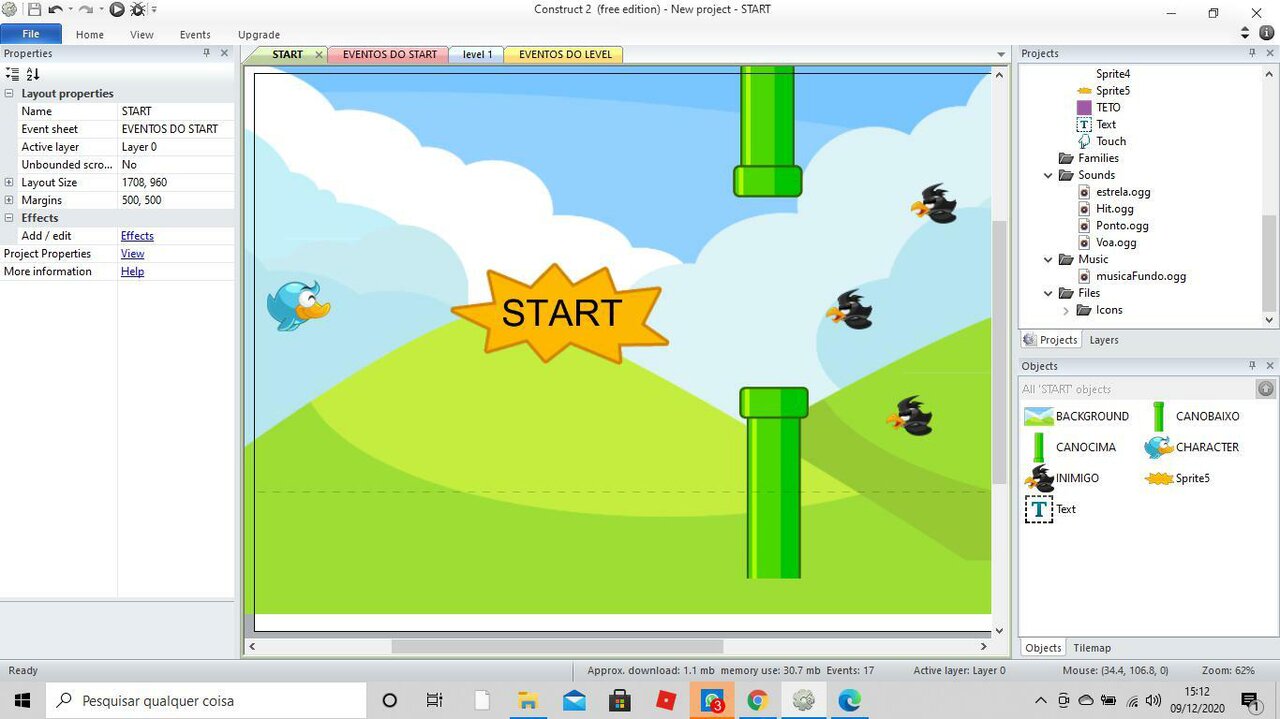The height and width of the screenshot is (719, 1280).
Task: Select the bottom green pipe on the canvas
Action: 774,482
